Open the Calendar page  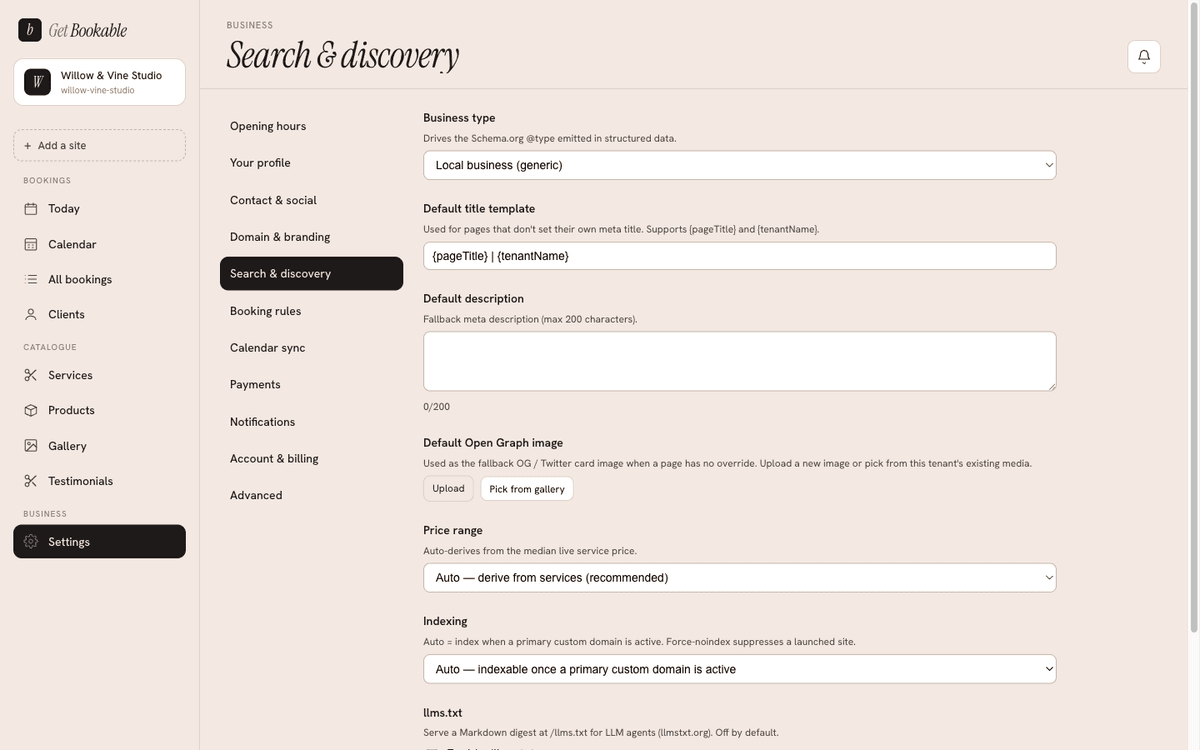(99, 244)
